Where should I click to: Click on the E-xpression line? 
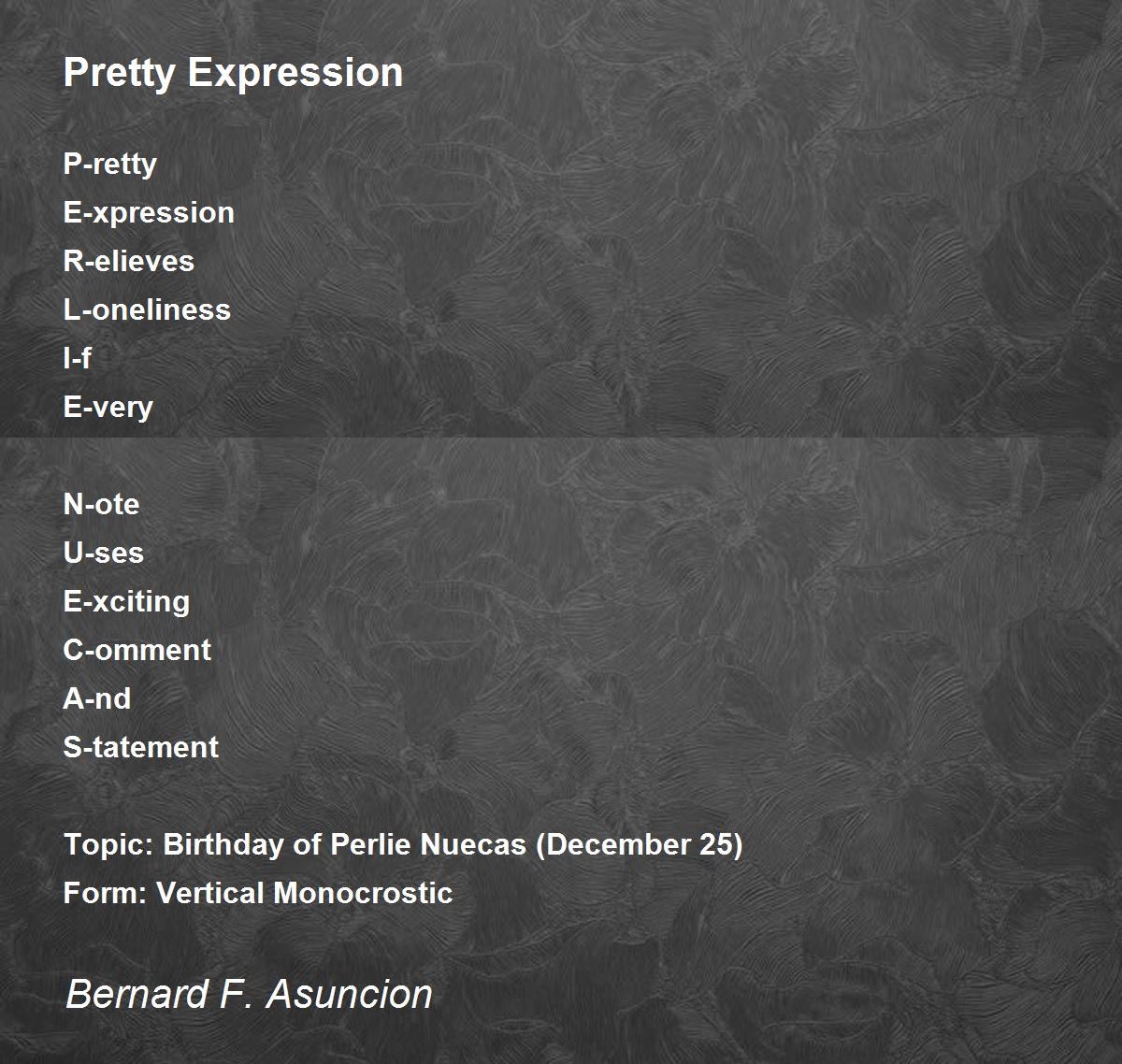[x=149, y=213]
